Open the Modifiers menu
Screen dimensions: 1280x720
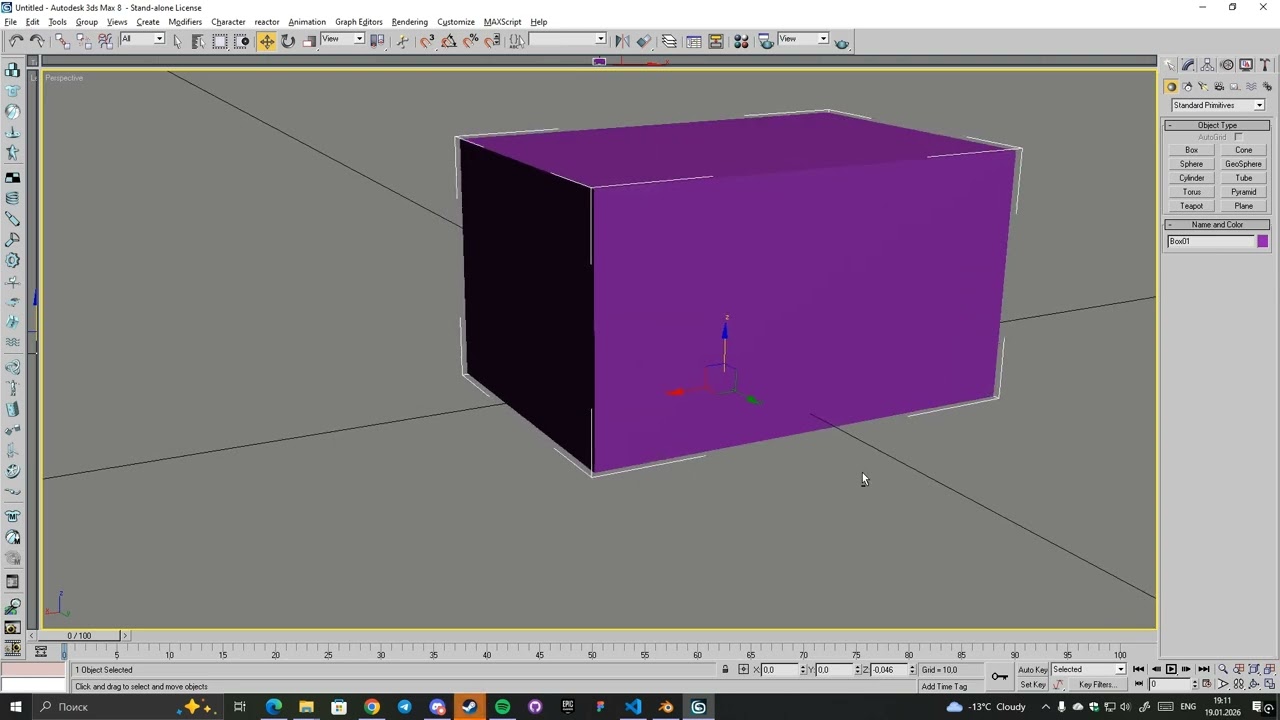(x=185, y=22)
